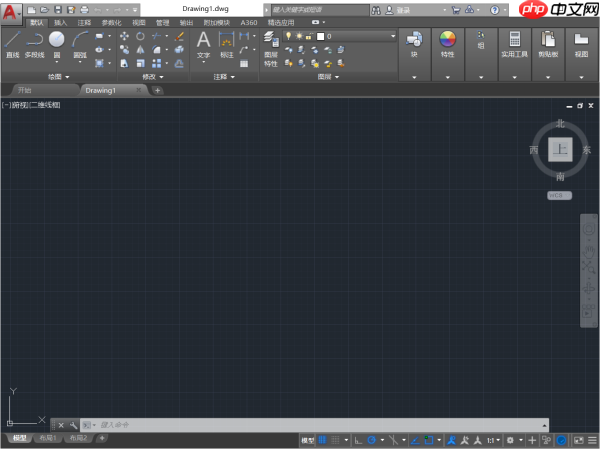Screen dimensions: 600x449
Task: Click the Hatch tool icon
Action: pyautogui.click(x=99, y=63)
